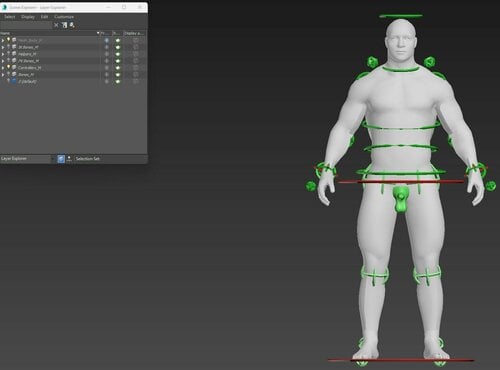Screen dimensions: 500x370
Task: Click the layer icon of FK Bones_H
Action: (14, 61)
